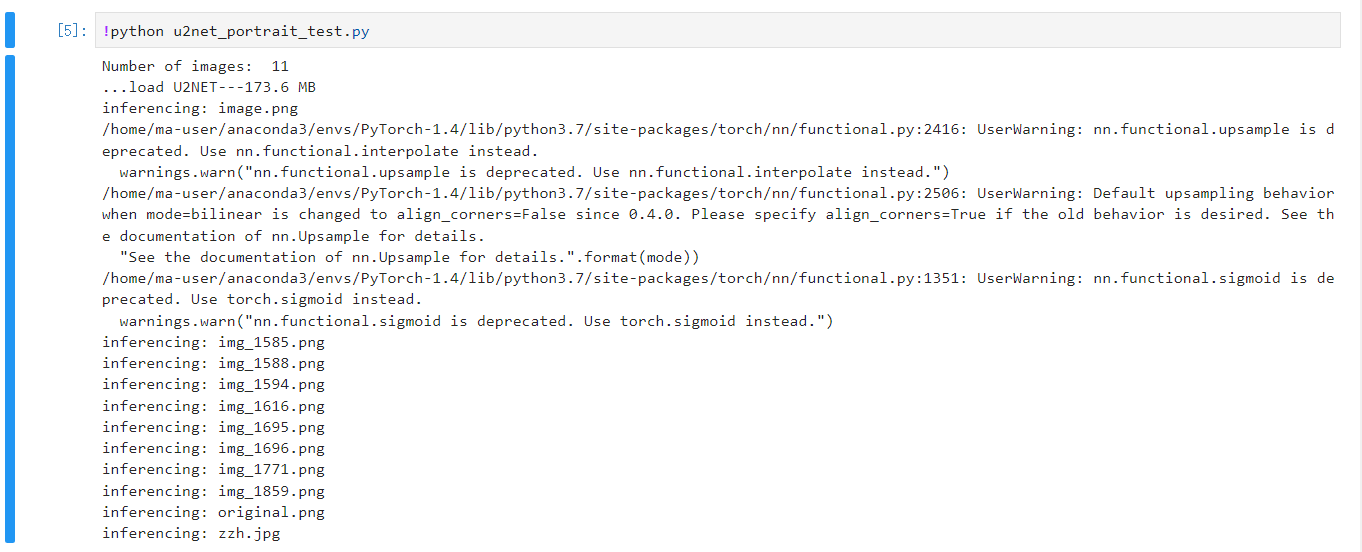This screenshot has height=552, width=1362.
Task: Click the 'inferencing: img_1771.png' line
Action: 213,469
